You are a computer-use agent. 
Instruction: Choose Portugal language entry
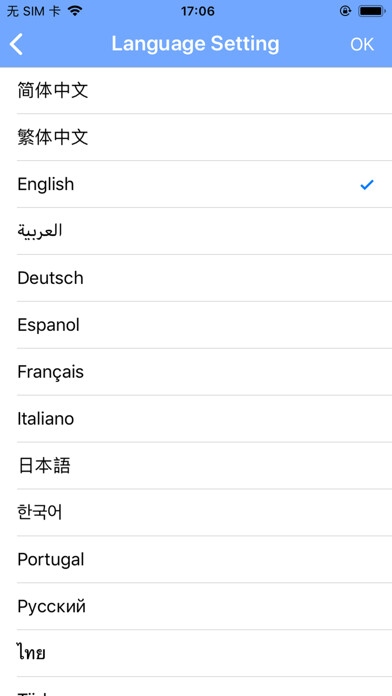[196, 559]
